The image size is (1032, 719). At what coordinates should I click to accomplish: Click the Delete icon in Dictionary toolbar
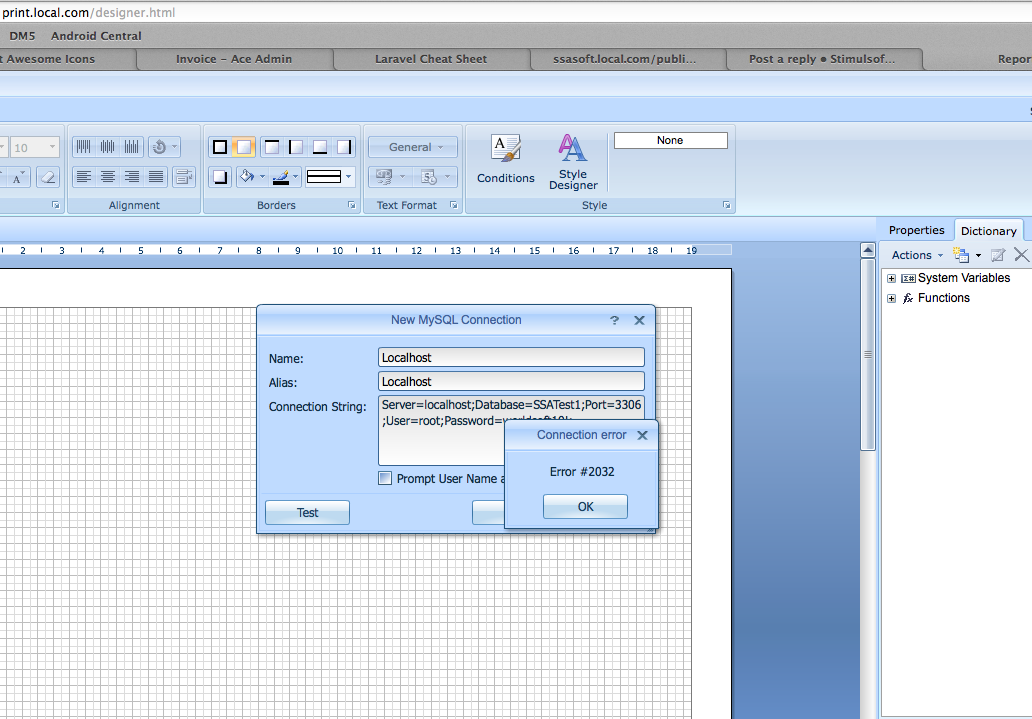[1021, 255]
